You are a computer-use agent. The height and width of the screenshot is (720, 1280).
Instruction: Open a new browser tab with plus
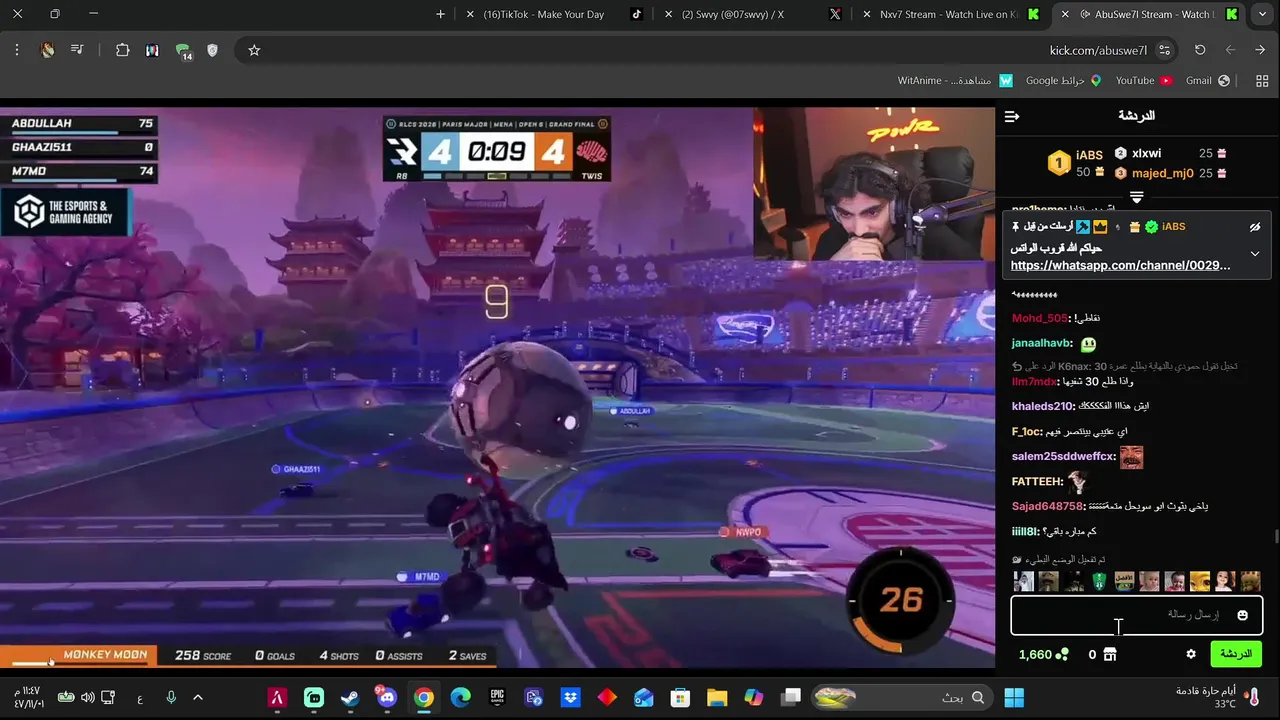pos(440,14)
